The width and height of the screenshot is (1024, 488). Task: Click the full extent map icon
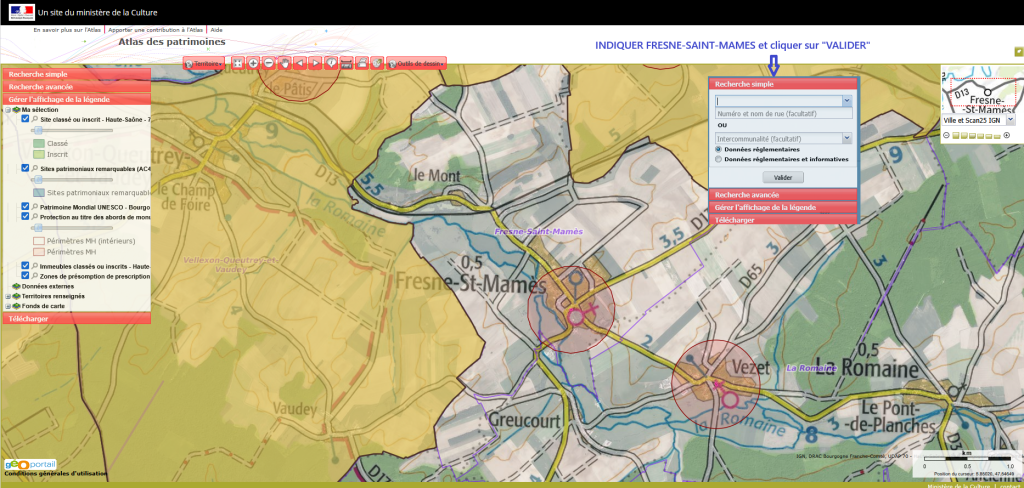[237, 63]
